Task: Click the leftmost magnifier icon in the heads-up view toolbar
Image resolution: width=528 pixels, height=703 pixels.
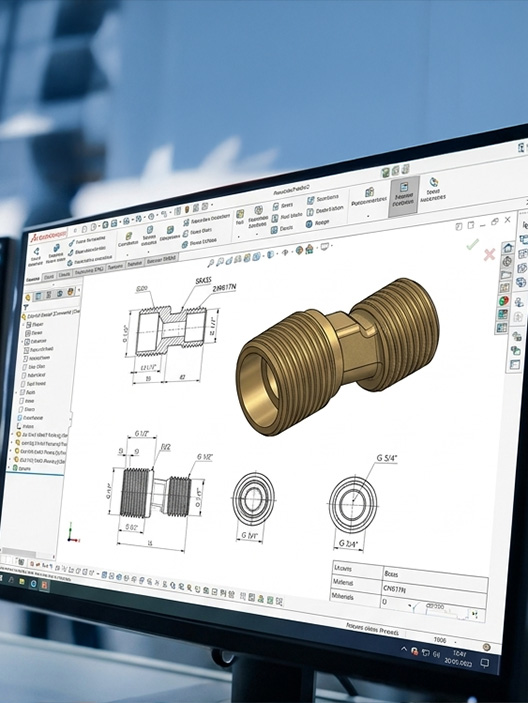Action: (211, 264)
